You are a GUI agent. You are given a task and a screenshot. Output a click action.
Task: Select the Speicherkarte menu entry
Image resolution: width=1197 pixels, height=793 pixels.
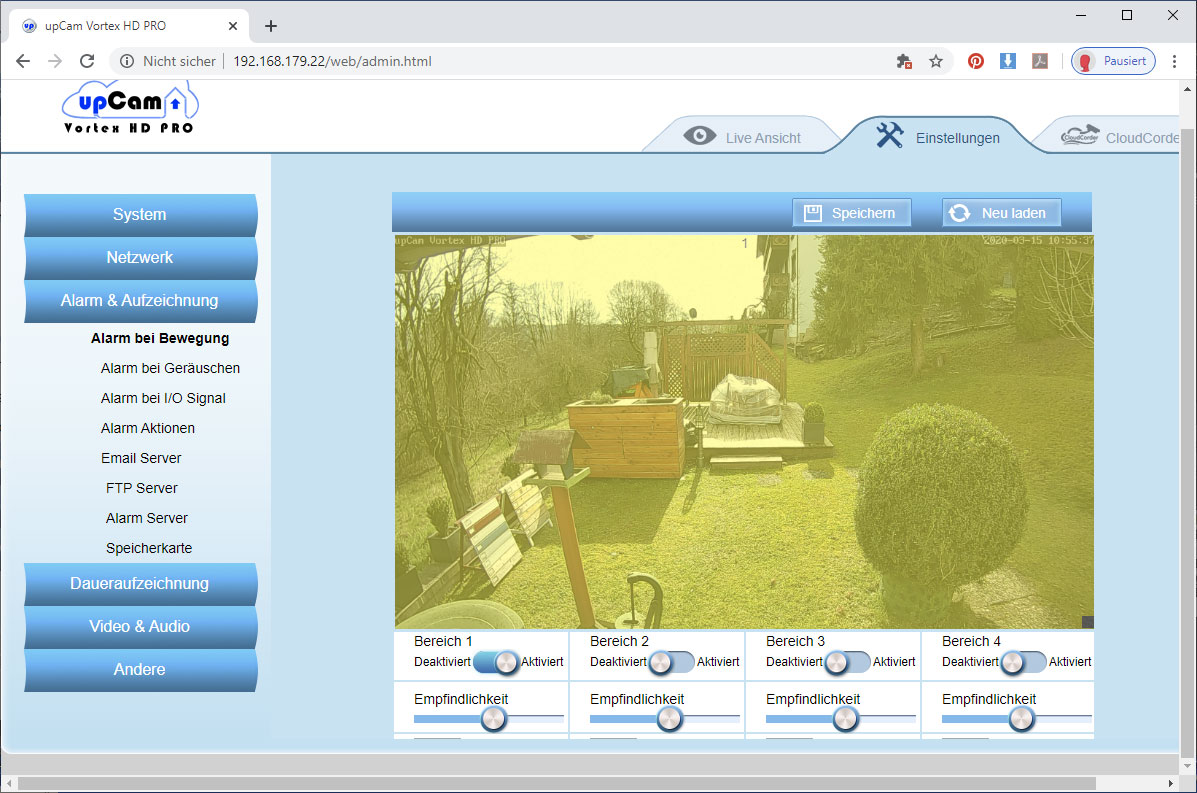(x=149, y=548)
